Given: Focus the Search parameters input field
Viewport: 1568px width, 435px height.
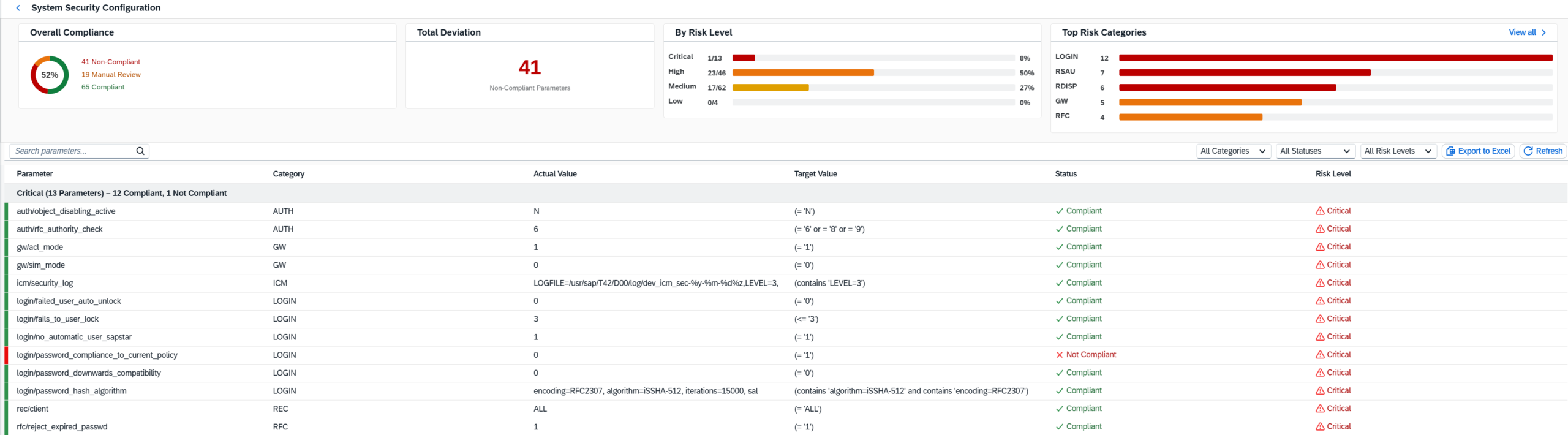Looking at the screenshot, I should [72, 151].
